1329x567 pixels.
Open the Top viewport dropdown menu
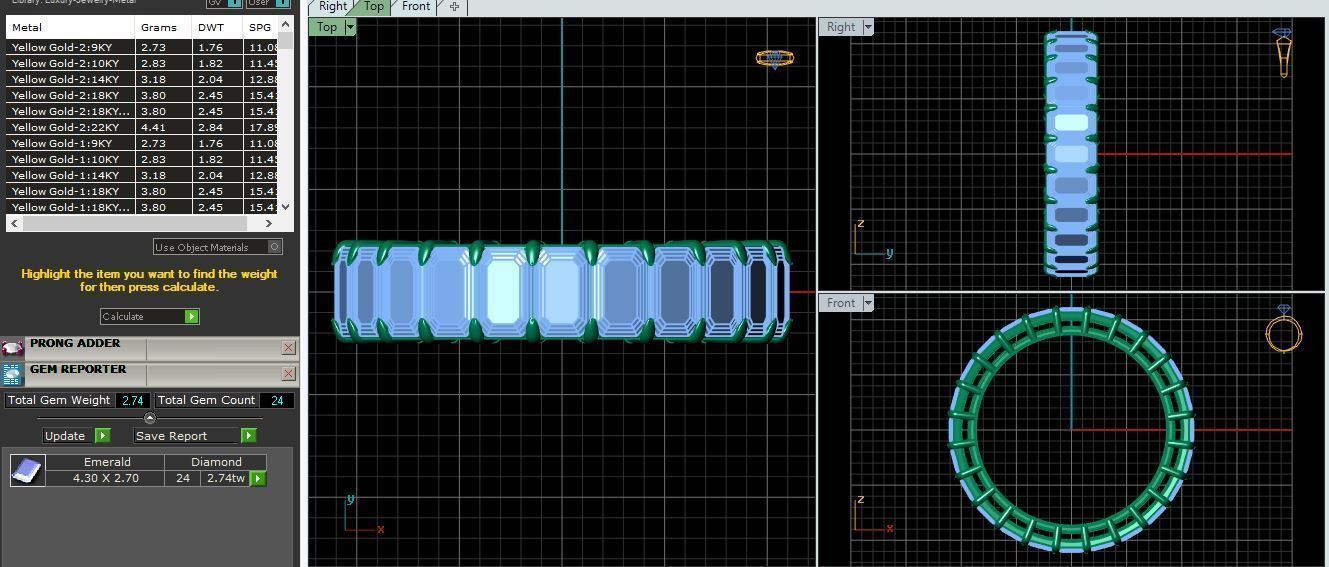350,27
